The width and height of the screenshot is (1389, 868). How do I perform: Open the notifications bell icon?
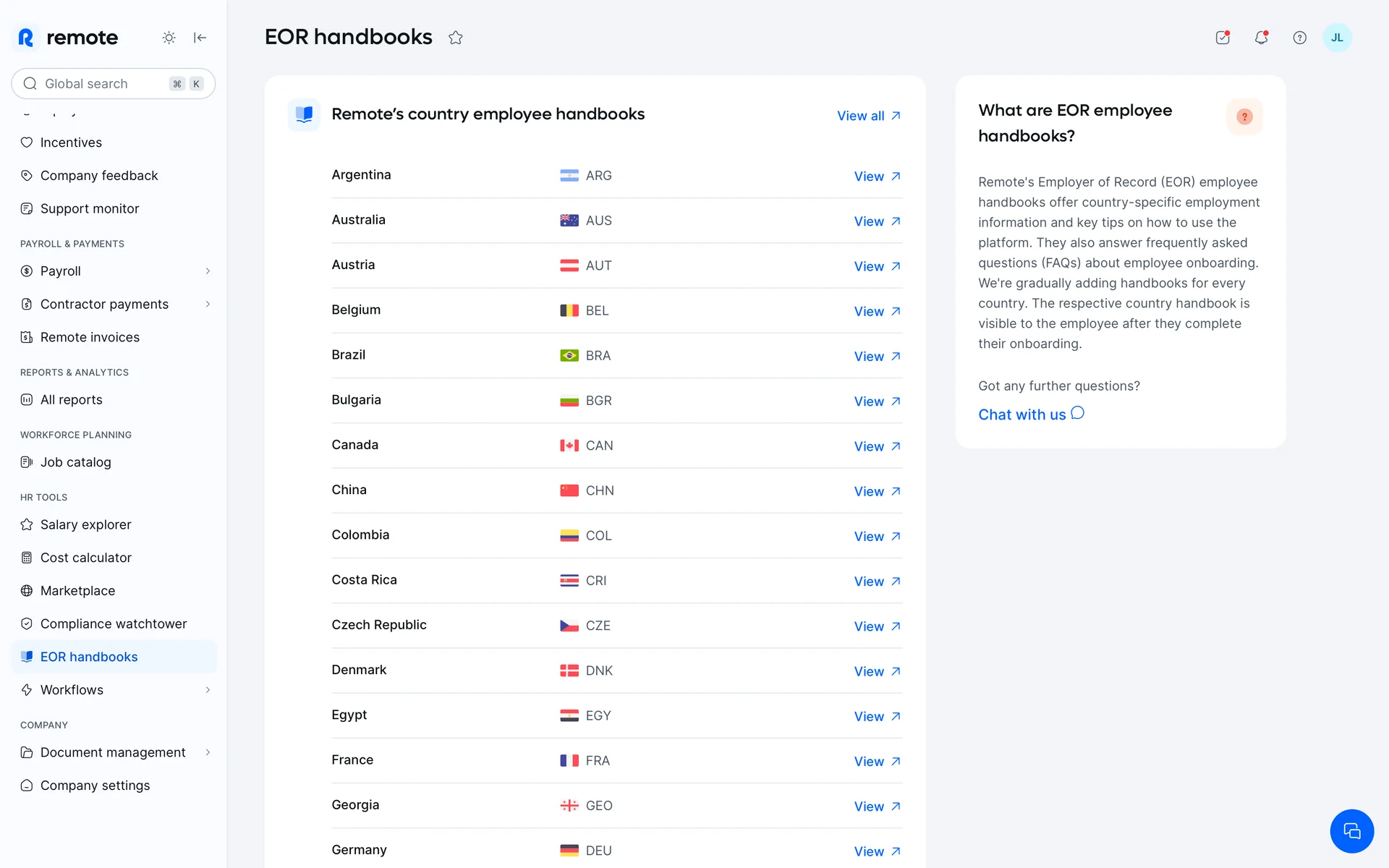(x=1261, y=38)
